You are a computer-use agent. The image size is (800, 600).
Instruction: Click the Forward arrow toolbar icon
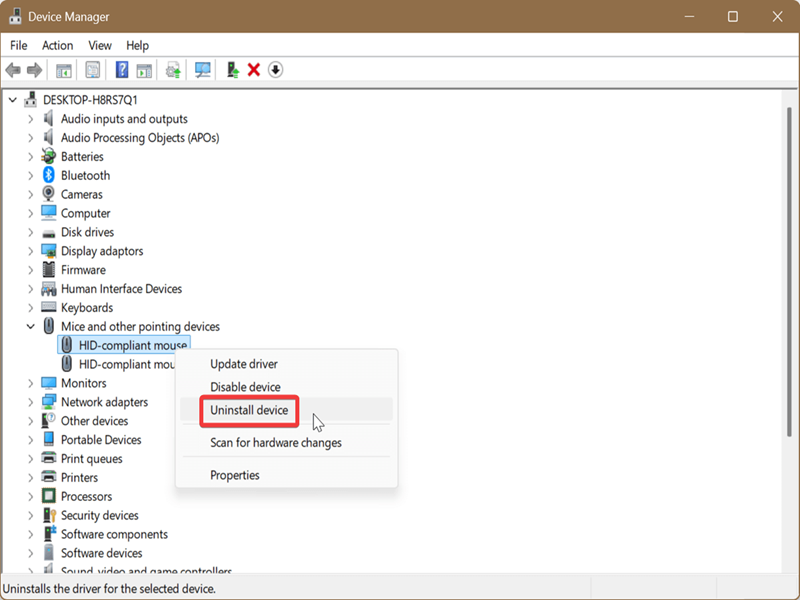pos(35,70)
